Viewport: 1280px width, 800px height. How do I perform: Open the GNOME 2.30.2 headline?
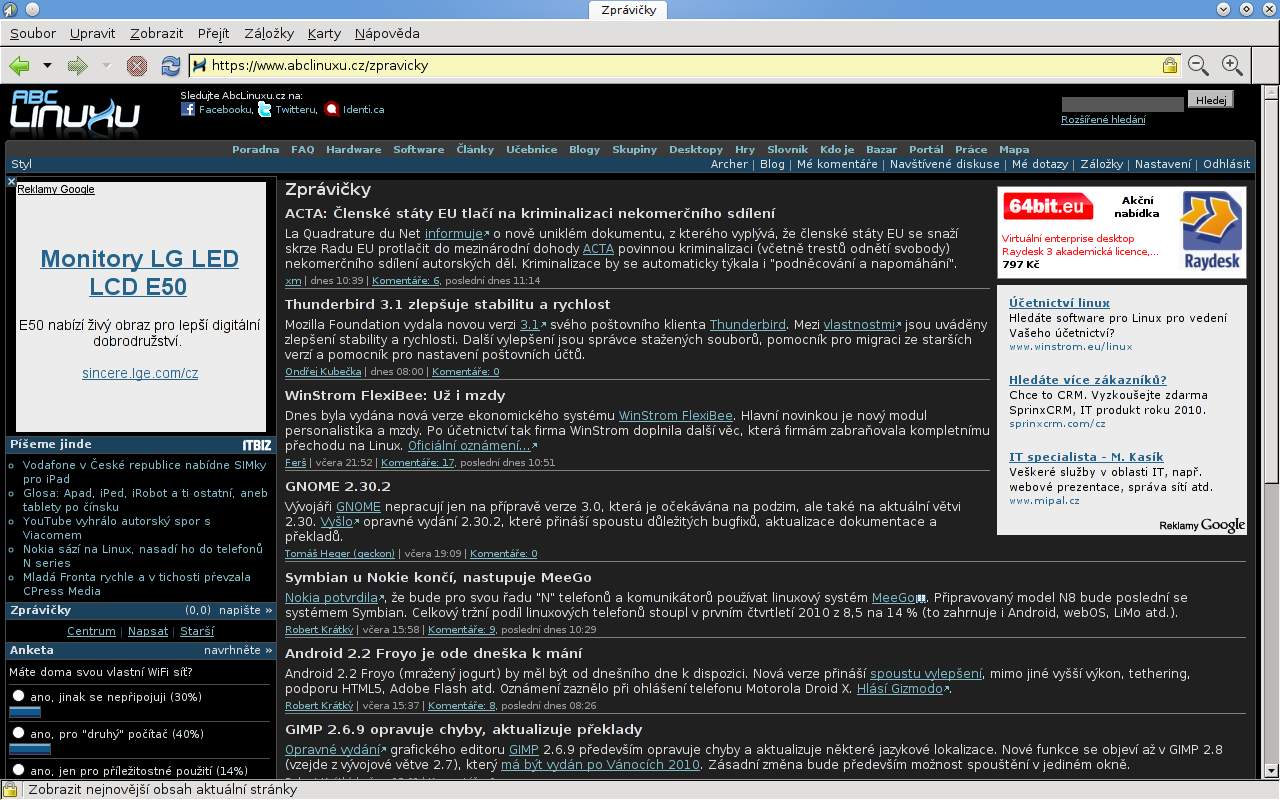338,486
